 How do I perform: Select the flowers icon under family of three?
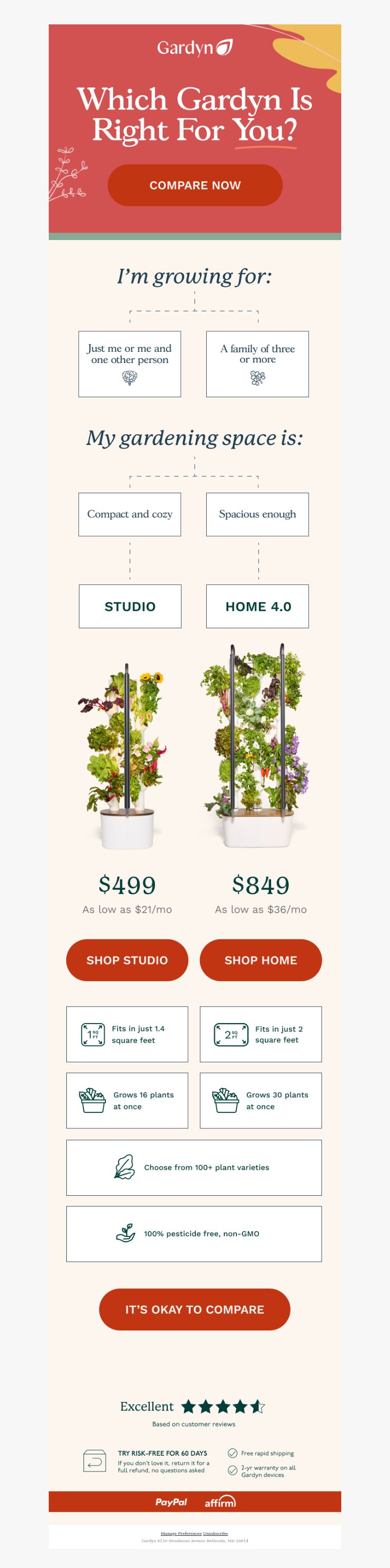257,378
